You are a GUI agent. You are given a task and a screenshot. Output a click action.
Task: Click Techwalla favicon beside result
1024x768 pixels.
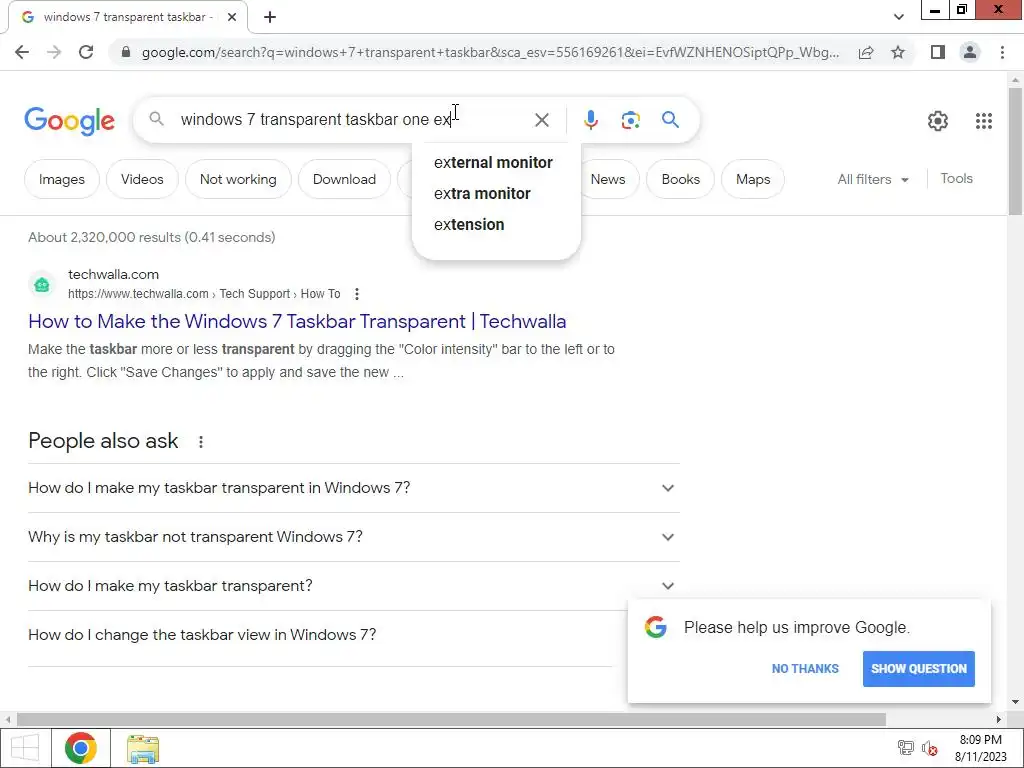pyautogui.click(x=42, y=285)
